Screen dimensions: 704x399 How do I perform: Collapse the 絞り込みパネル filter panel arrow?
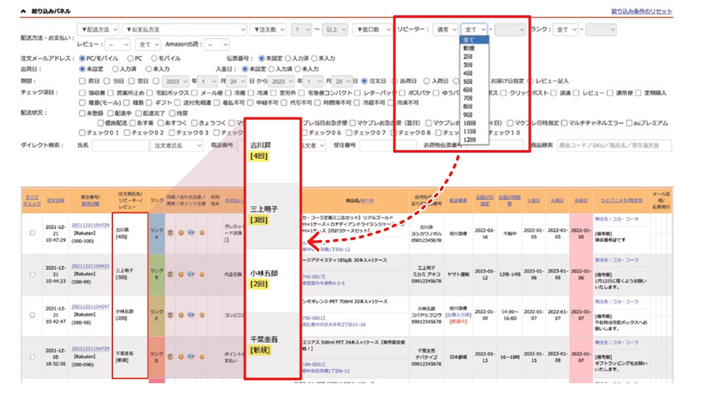pos(23,11)
